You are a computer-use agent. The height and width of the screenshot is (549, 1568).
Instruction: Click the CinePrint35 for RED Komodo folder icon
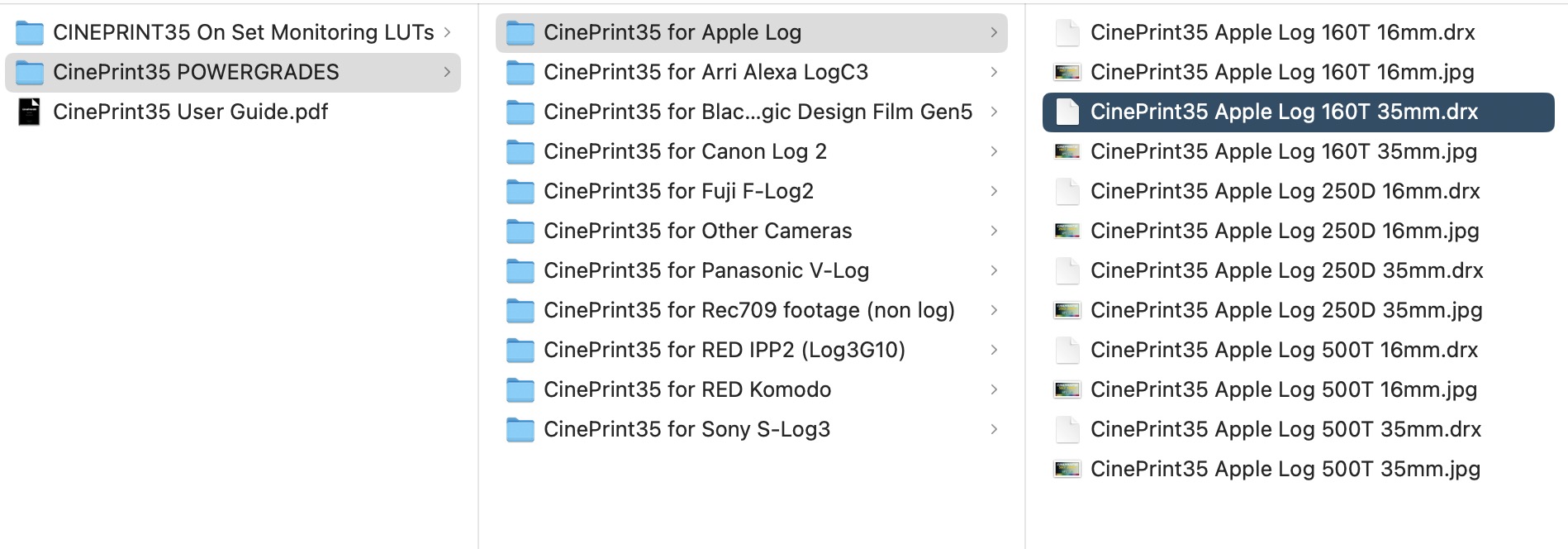pyautogui.click(x=520, y=390)
